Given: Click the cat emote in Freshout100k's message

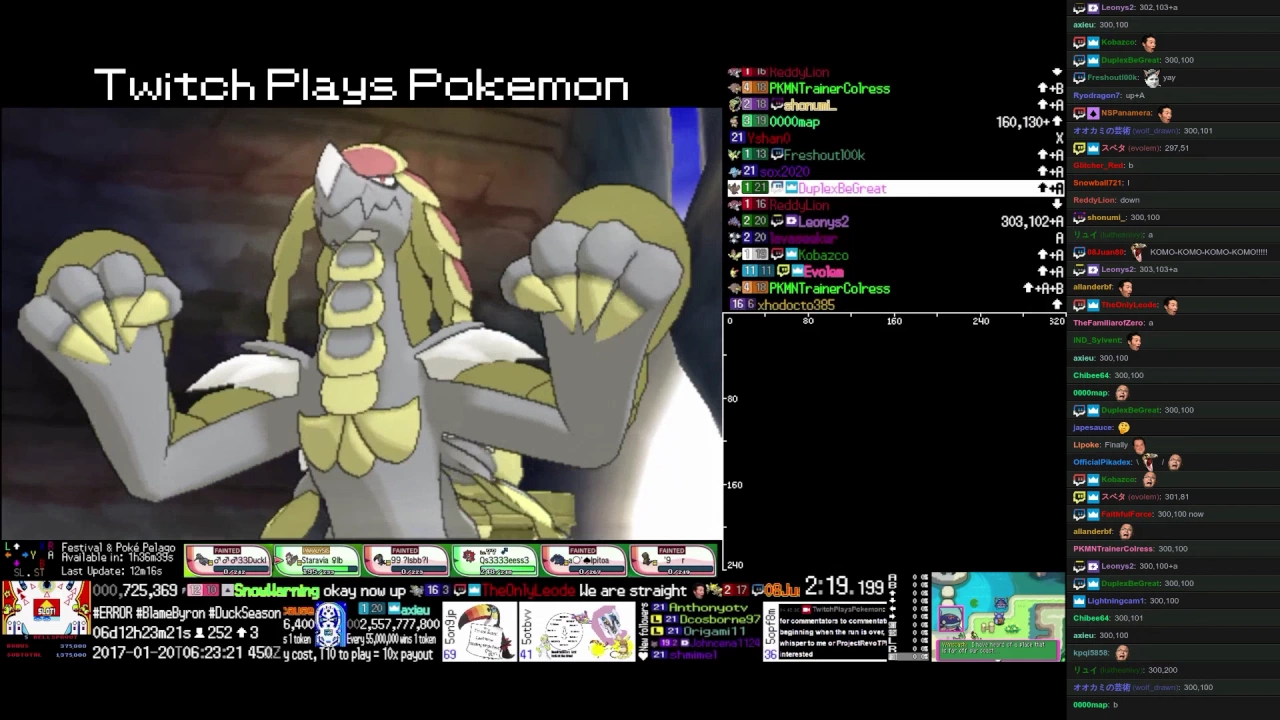Looking at the screenshot, I should pos(1152,77).
